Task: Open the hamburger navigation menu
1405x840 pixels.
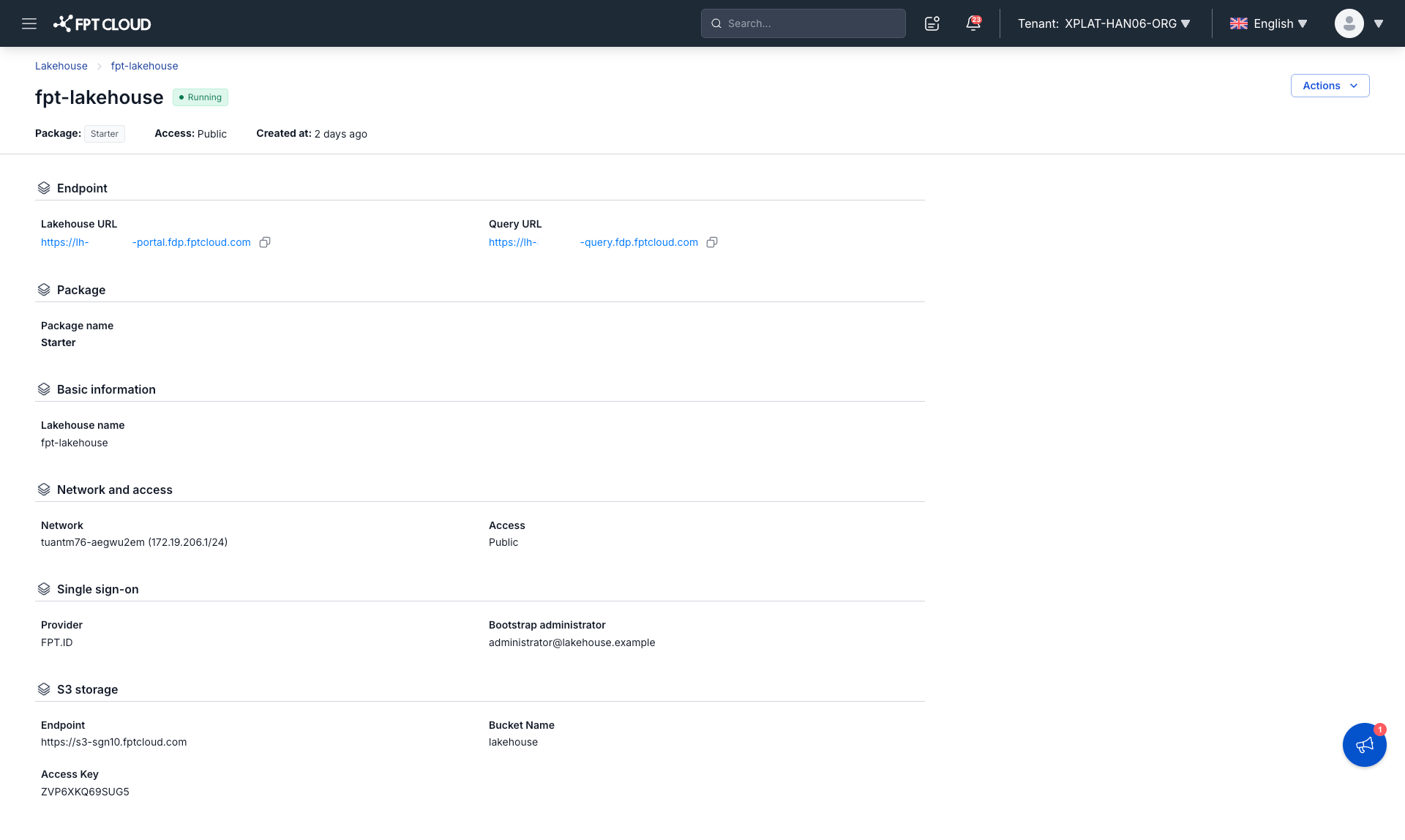Action: [x=29, y=23]
